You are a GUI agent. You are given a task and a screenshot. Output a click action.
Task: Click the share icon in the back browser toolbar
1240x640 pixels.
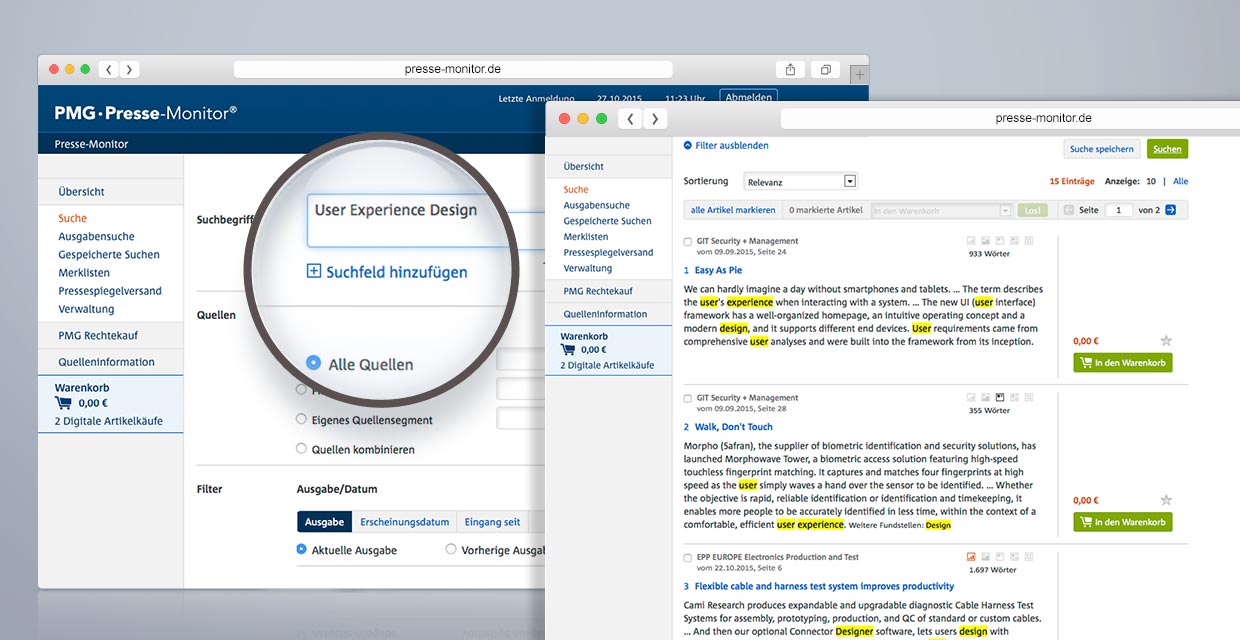[x=790, y=70]
